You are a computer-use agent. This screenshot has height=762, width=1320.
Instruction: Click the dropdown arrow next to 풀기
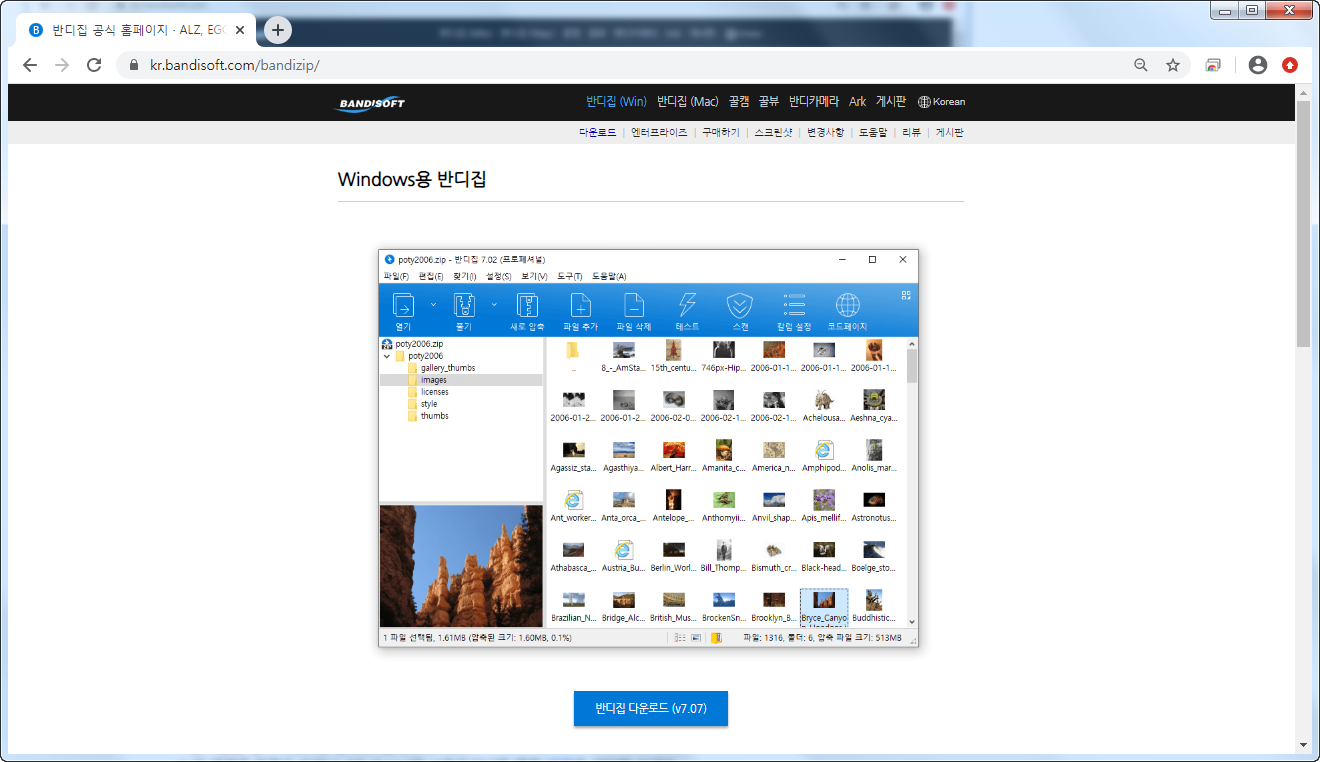tap(493, 304)
